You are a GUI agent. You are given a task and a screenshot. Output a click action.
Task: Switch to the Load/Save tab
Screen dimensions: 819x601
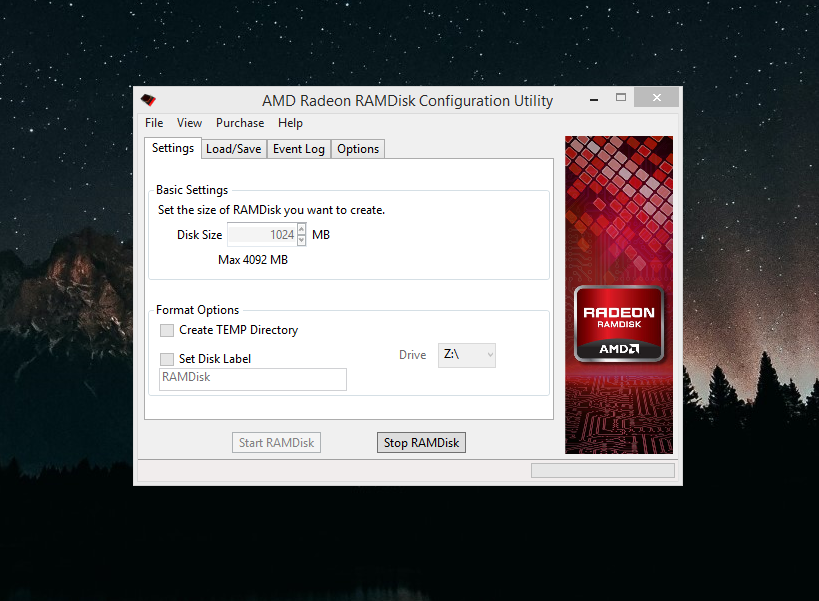(233, 149)
